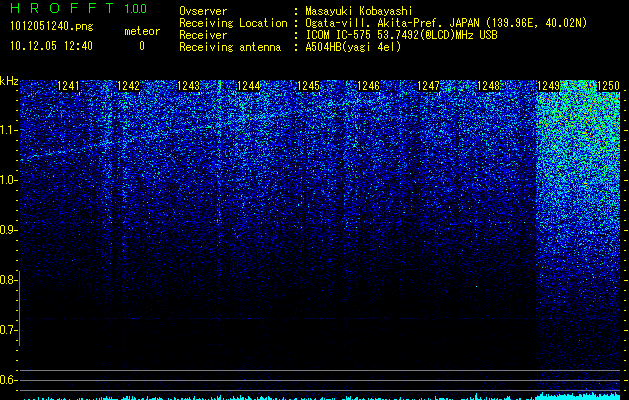629x400 pixels.
Task: Click the Receiving Location label
Action: click(233, 23)
